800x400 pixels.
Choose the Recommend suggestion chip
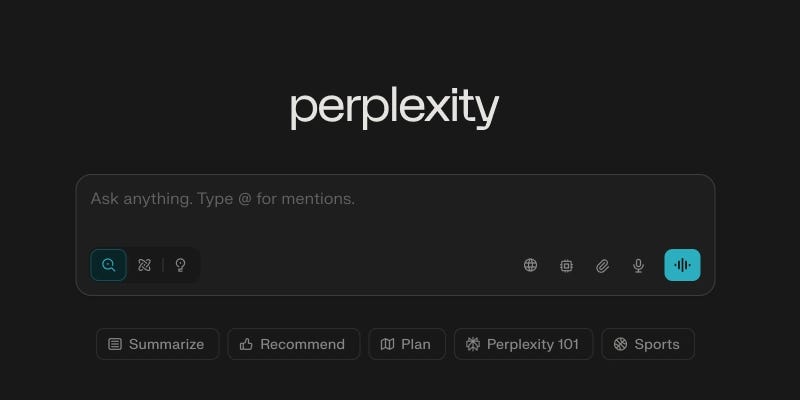click(x=293, y=344)
